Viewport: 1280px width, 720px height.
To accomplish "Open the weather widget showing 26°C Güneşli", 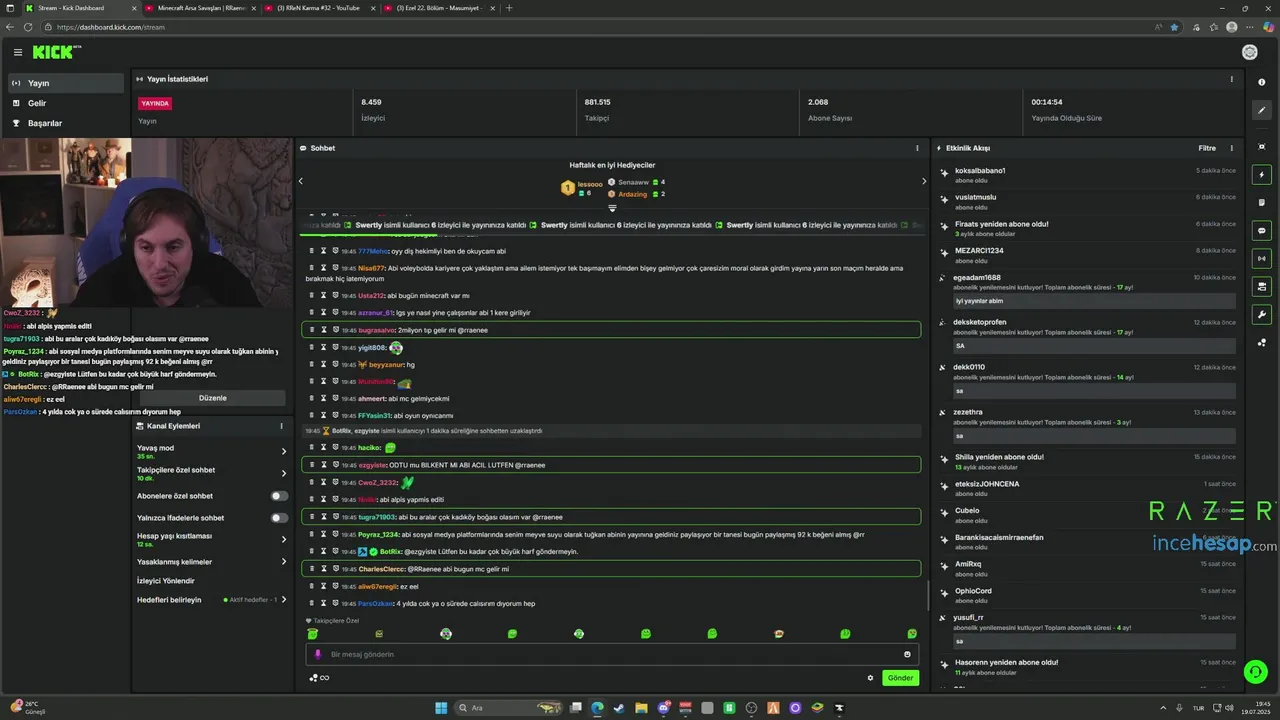I will pos(27,708).
